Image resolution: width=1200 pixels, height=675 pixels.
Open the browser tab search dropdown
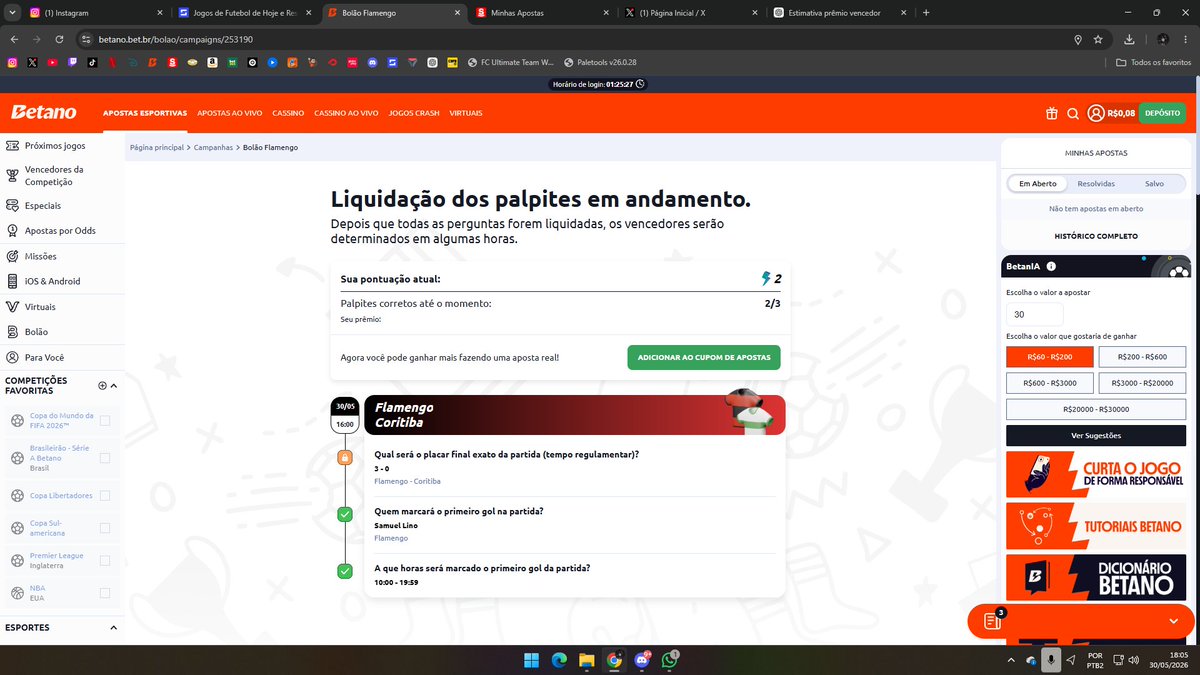11,12
